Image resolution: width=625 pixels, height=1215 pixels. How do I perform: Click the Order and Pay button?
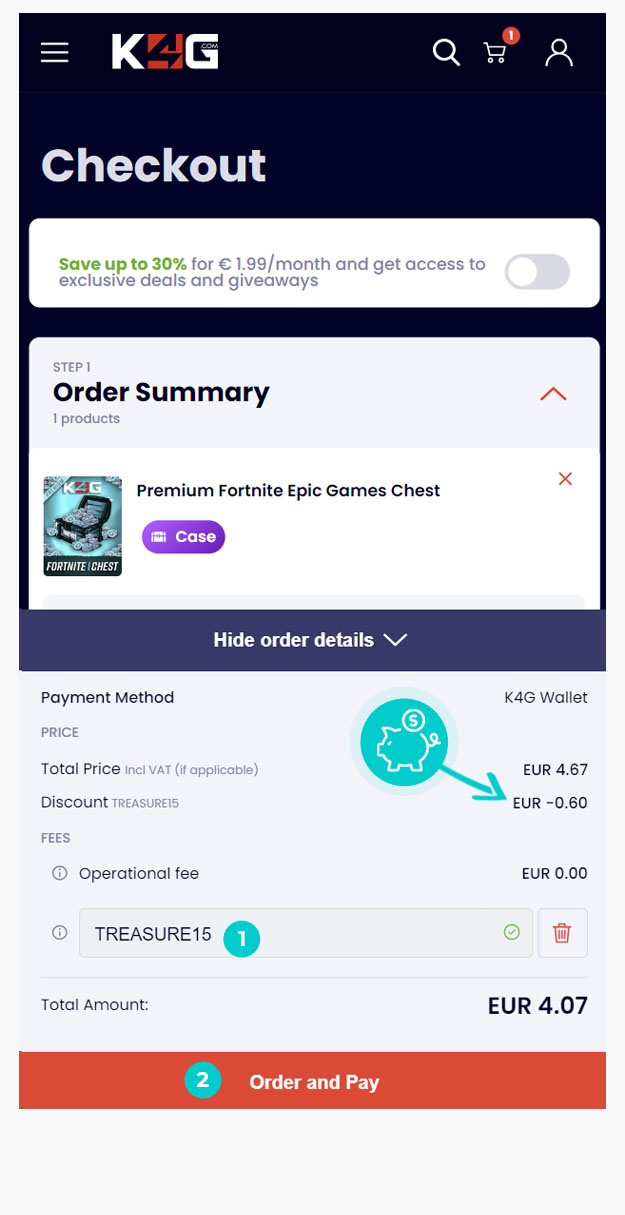[312, 1081]
